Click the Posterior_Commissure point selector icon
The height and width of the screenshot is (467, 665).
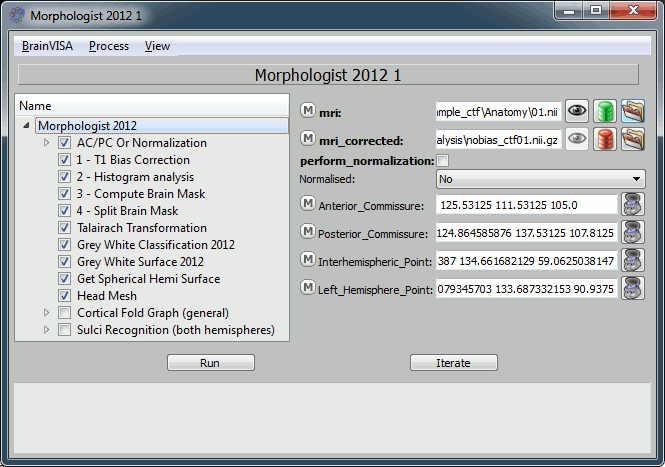point(633,232)
